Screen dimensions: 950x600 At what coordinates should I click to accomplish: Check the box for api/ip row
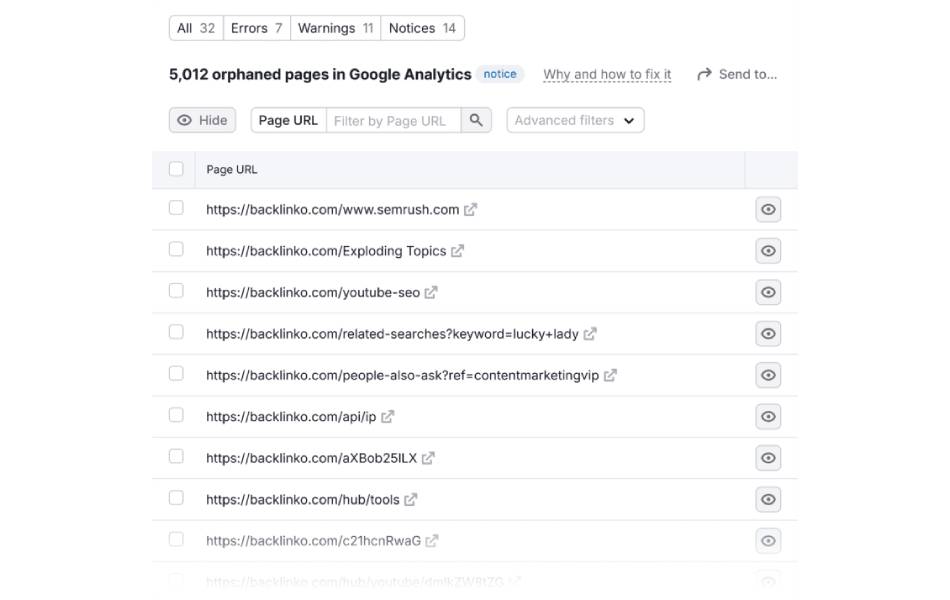176,415
